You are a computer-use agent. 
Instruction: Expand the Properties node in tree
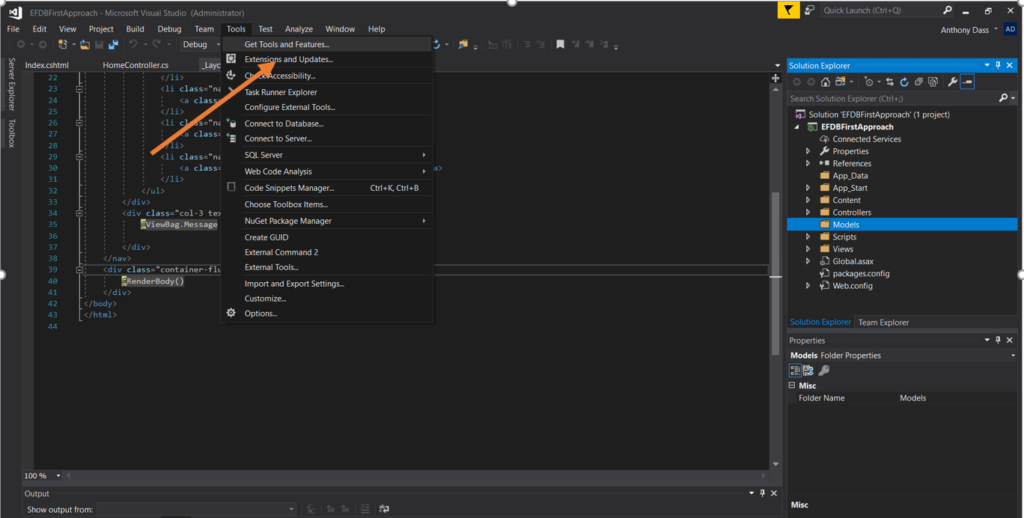[808, 152]
